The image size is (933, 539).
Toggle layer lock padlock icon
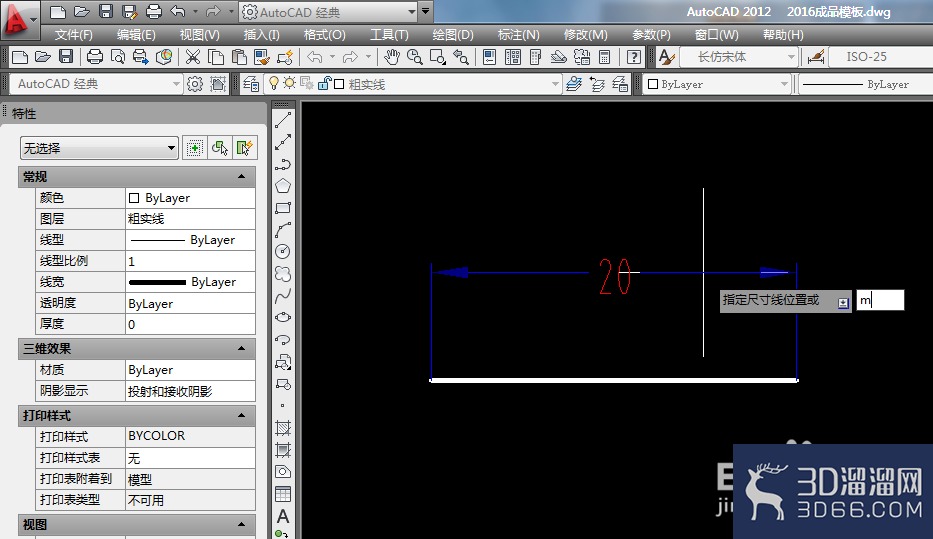coord(324,83)
